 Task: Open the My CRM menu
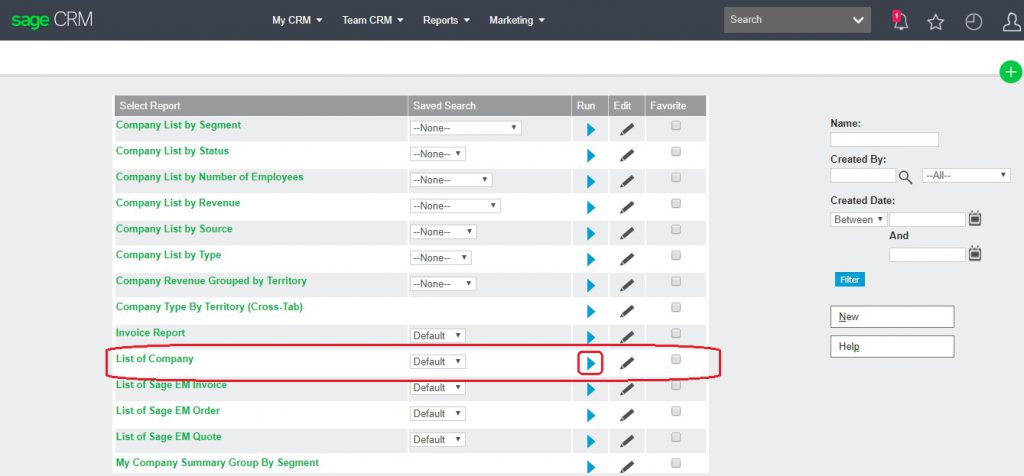[x=297, y=20]
